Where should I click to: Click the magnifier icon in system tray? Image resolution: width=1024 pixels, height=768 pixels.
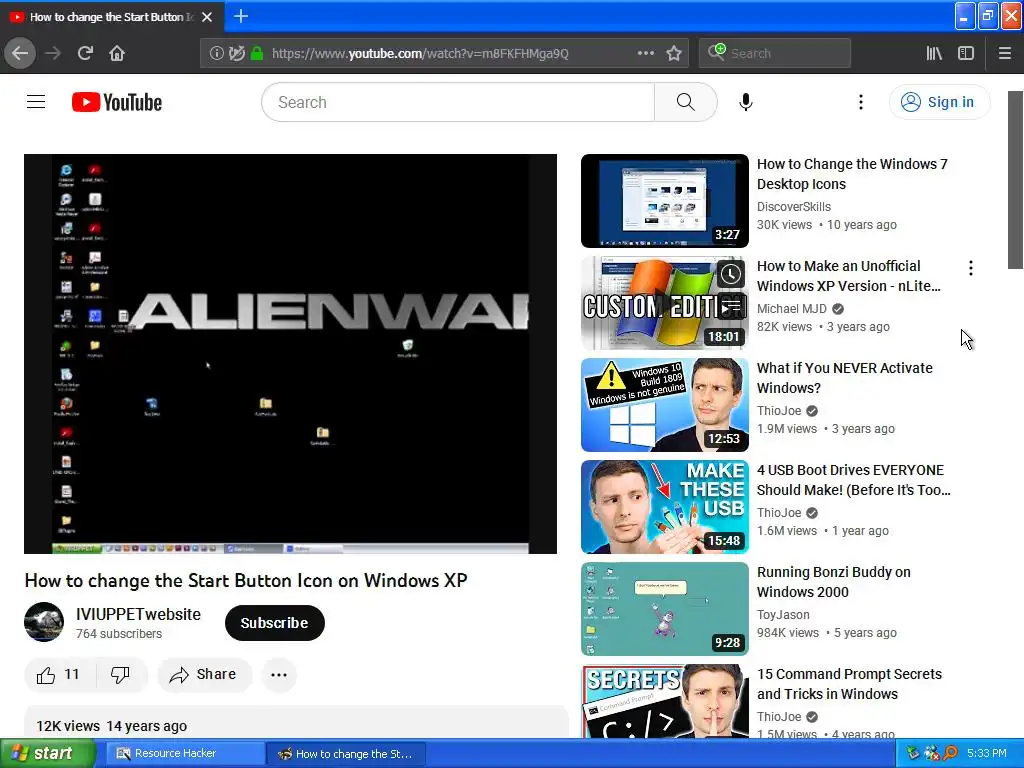coord(950,753)
